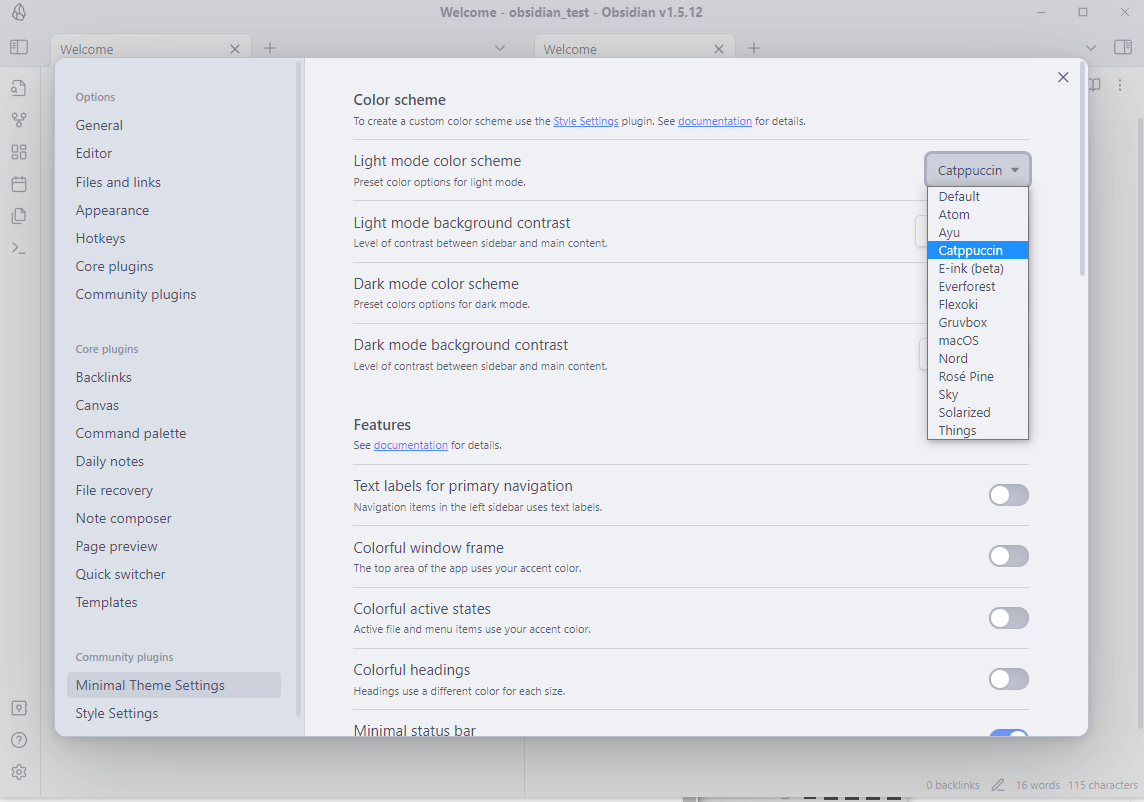Pick Sky color scheme
The width and height of the screenshot is (1144, 802).
tap(978, 394)
